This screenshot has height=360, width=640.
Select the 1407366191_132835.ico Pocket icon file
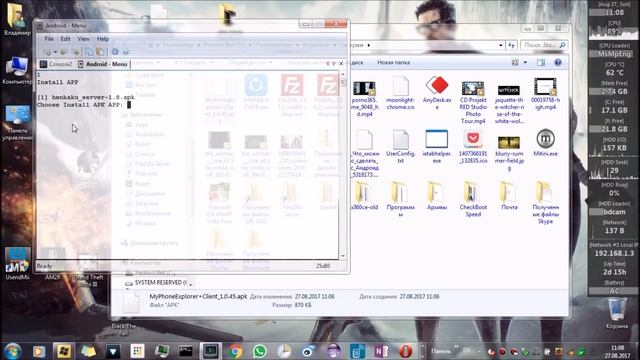[473, 147]
